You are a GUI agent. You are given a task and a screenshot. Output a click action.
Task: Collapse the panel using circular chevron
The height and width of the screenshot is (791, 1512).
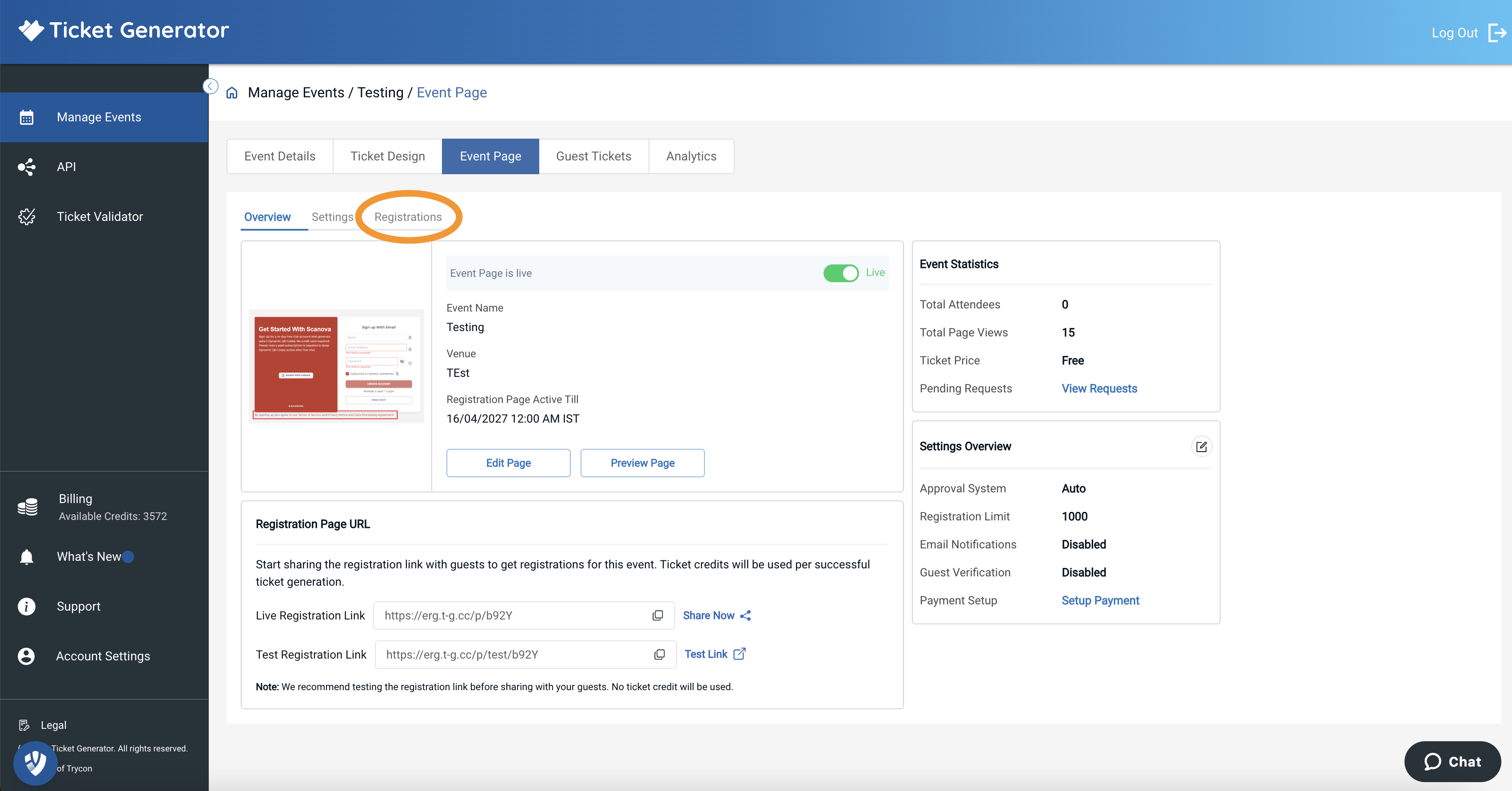210,86
